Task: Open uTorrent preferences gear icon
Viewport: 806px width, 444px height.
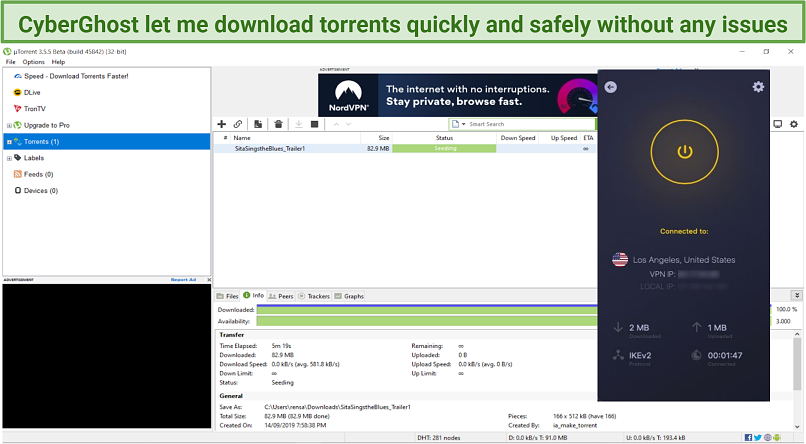Action: (794, 124)
